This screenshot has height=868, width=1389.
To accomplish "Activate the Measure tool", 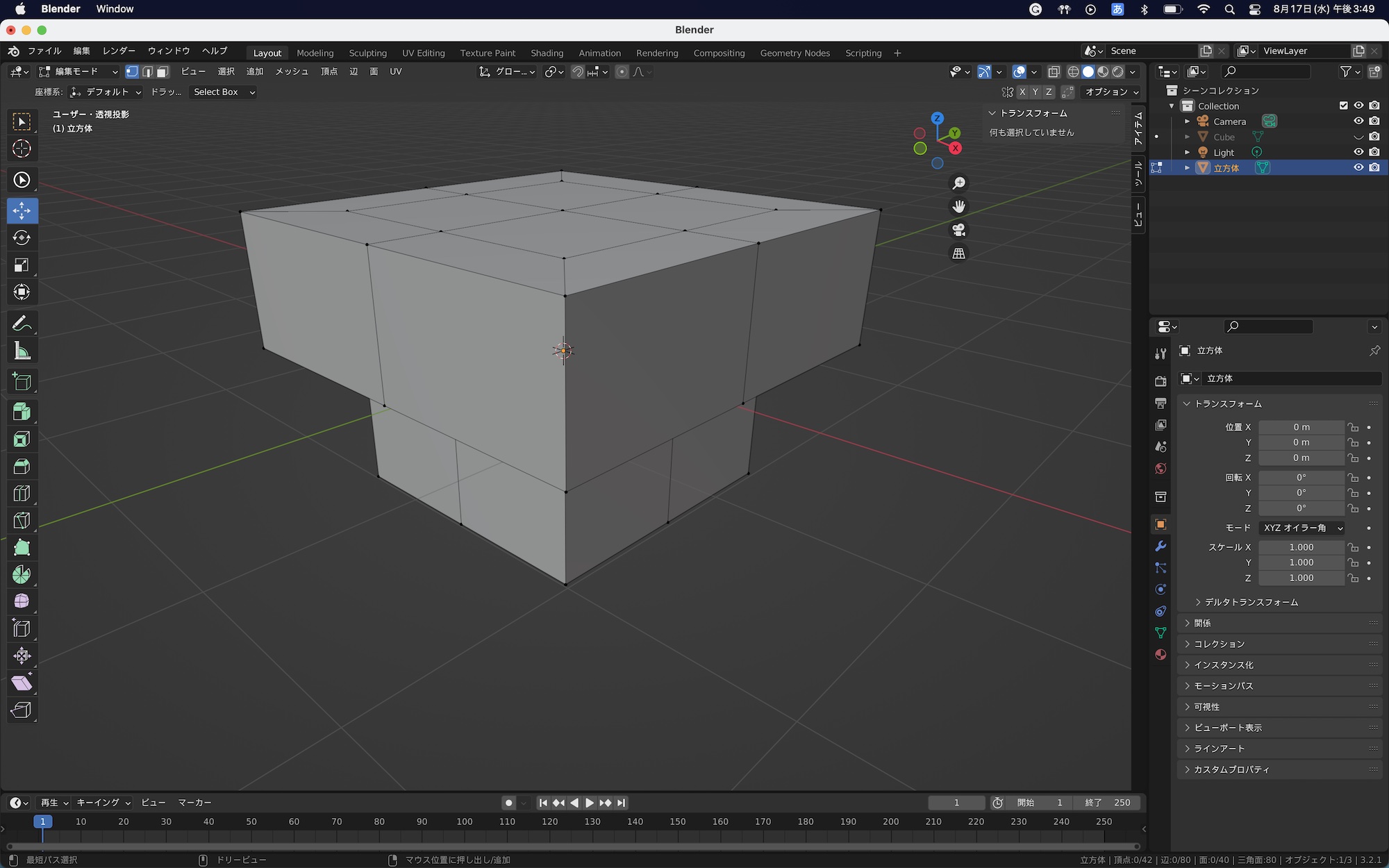I will pyautogui.click(x=22, y=351).
